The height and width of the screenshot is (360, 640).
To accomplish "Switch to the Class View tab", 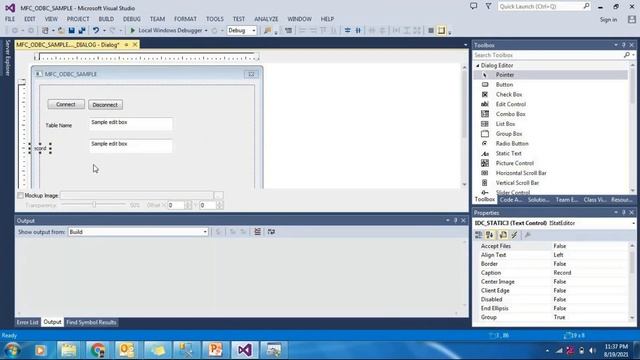I will coord(594,200).
